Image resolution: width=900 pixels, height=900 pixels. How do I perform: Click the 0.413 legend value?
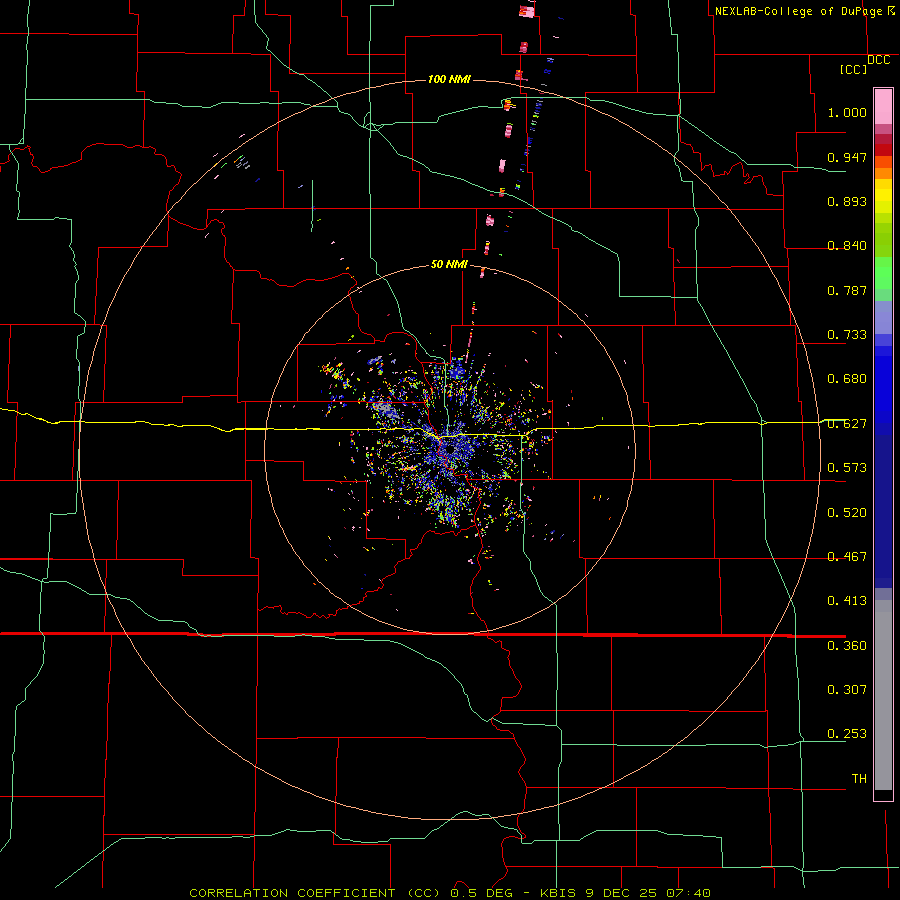point(847,601)
